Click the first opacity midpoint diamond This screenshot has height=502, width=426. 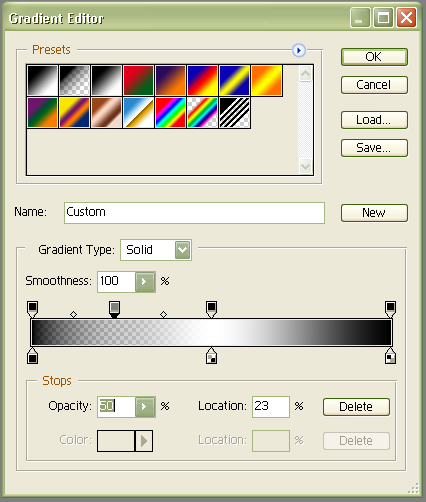[x=73, y=314]
